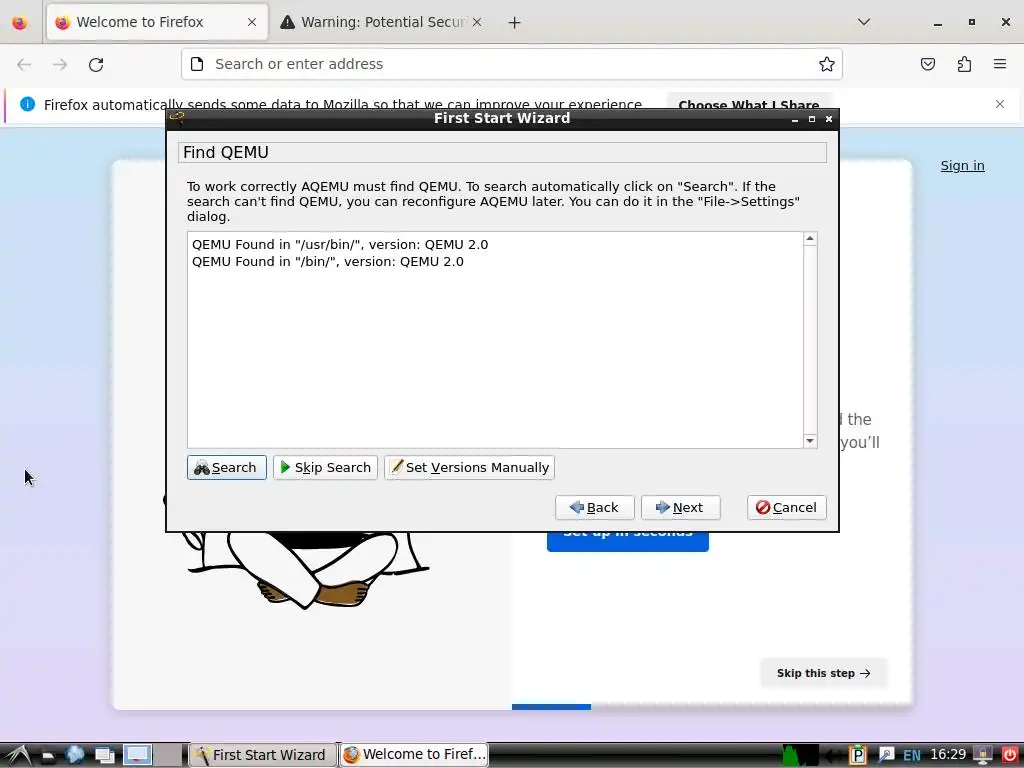
Task: Launch the web browser globe taskbar icon
Action: click(x=75, y=755)
